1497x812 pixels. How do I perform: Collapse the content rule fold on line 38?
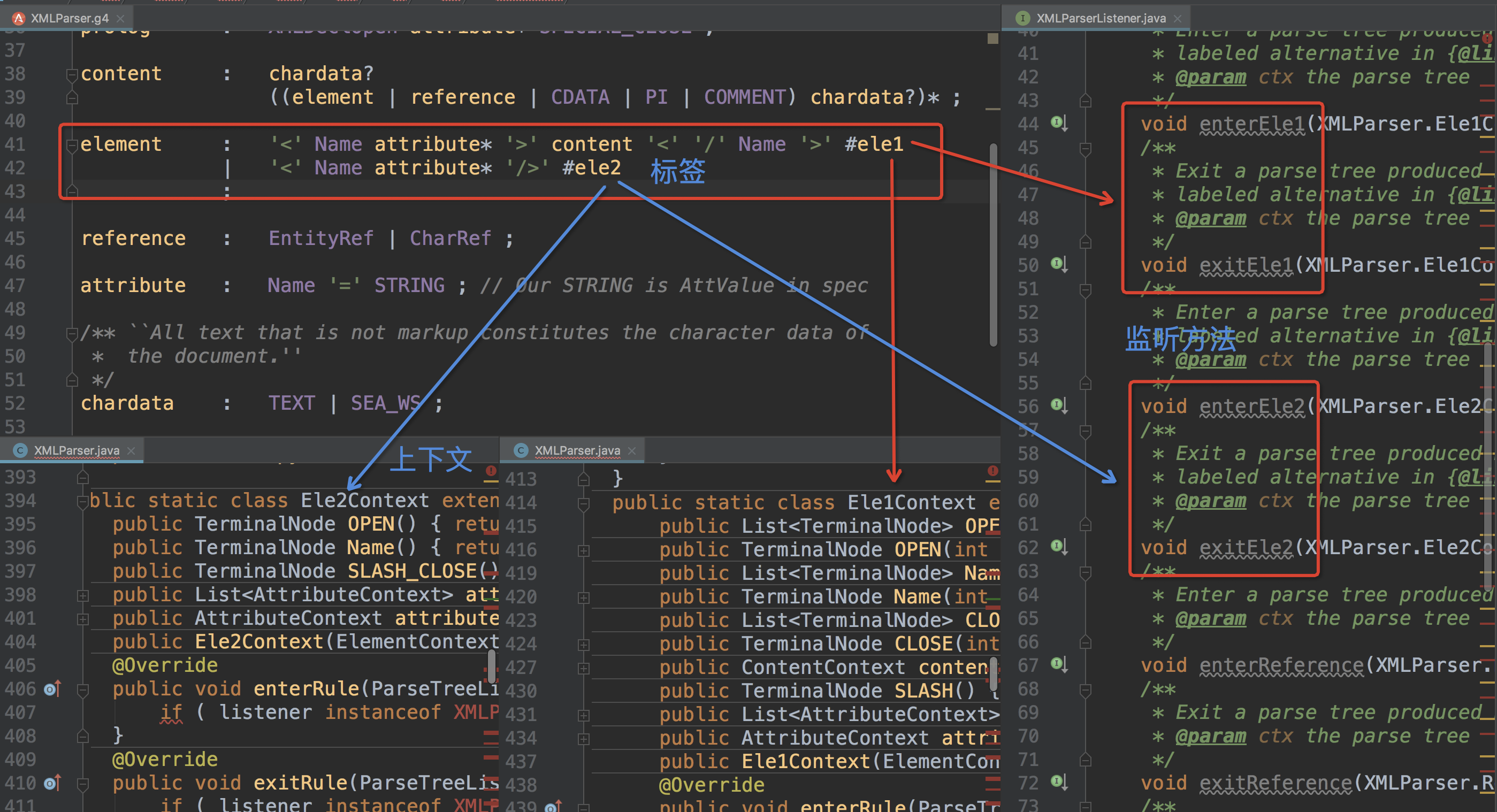pos(72,74)
